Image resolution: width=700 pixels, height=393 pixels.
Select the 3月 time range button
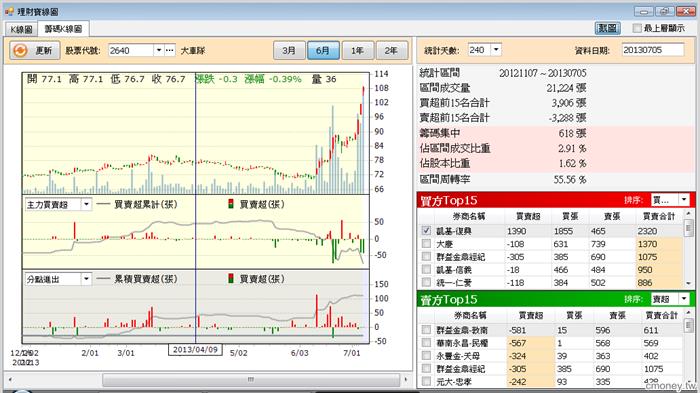tap(289, 50)
